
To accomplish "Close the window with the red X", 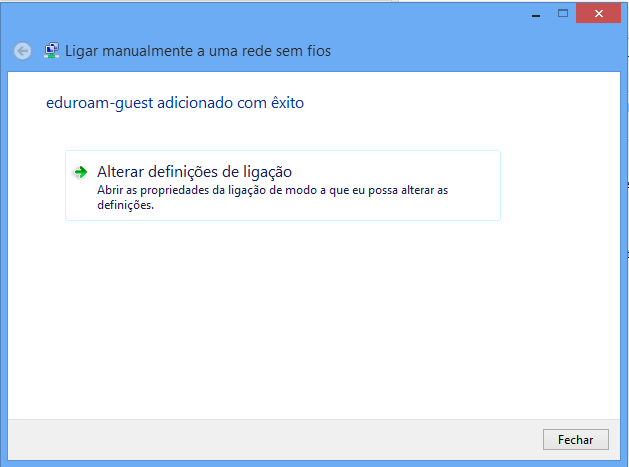I will (x=599, y=13).
